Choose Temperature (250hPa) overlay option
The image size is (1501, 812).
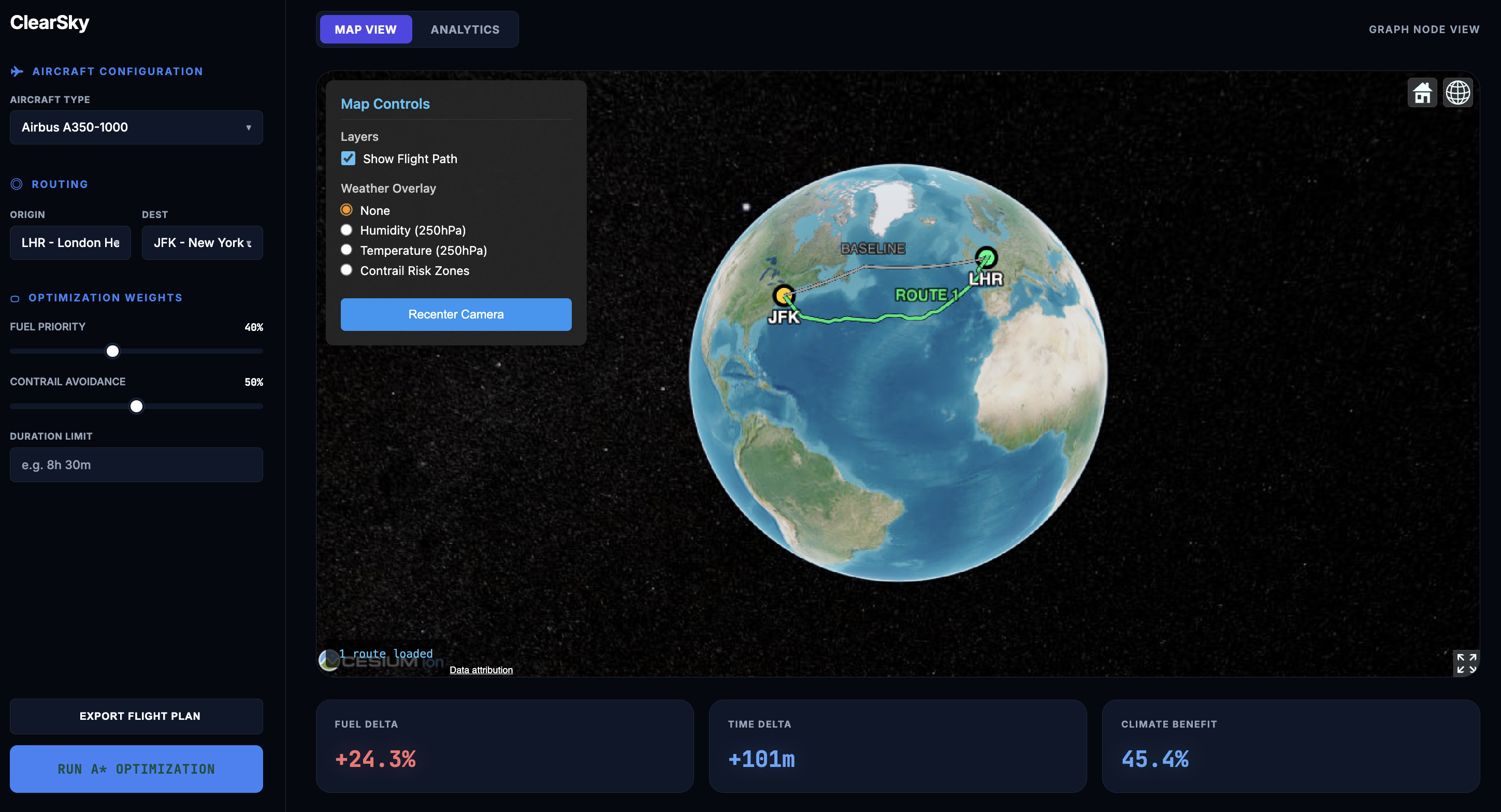pyautogui.click(x=346, y=250)
